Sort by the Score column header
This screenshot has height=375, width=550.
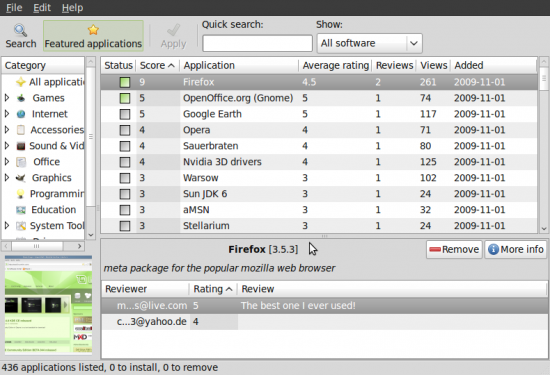pyautogui.click(x=157, y=66)
